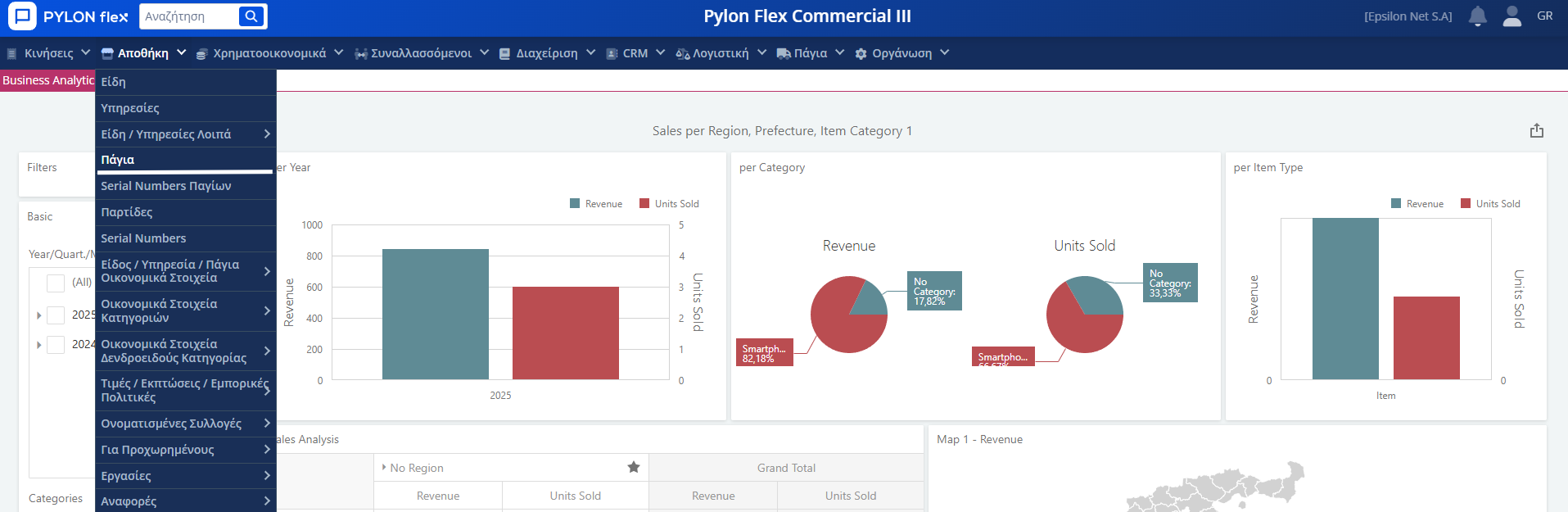Select Παρτίδες menu entry

tap(186, 212)
